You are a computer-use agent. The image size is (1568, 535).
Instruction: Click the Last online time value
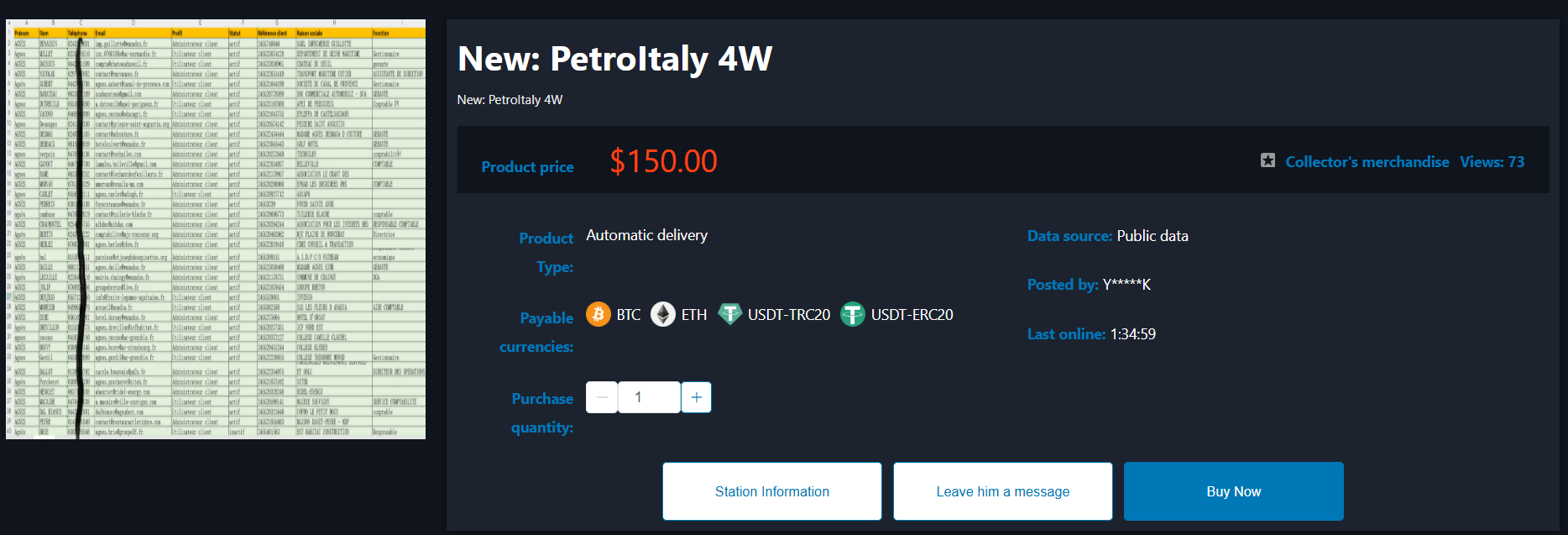pyautogui.click(x=1133, y=334)
